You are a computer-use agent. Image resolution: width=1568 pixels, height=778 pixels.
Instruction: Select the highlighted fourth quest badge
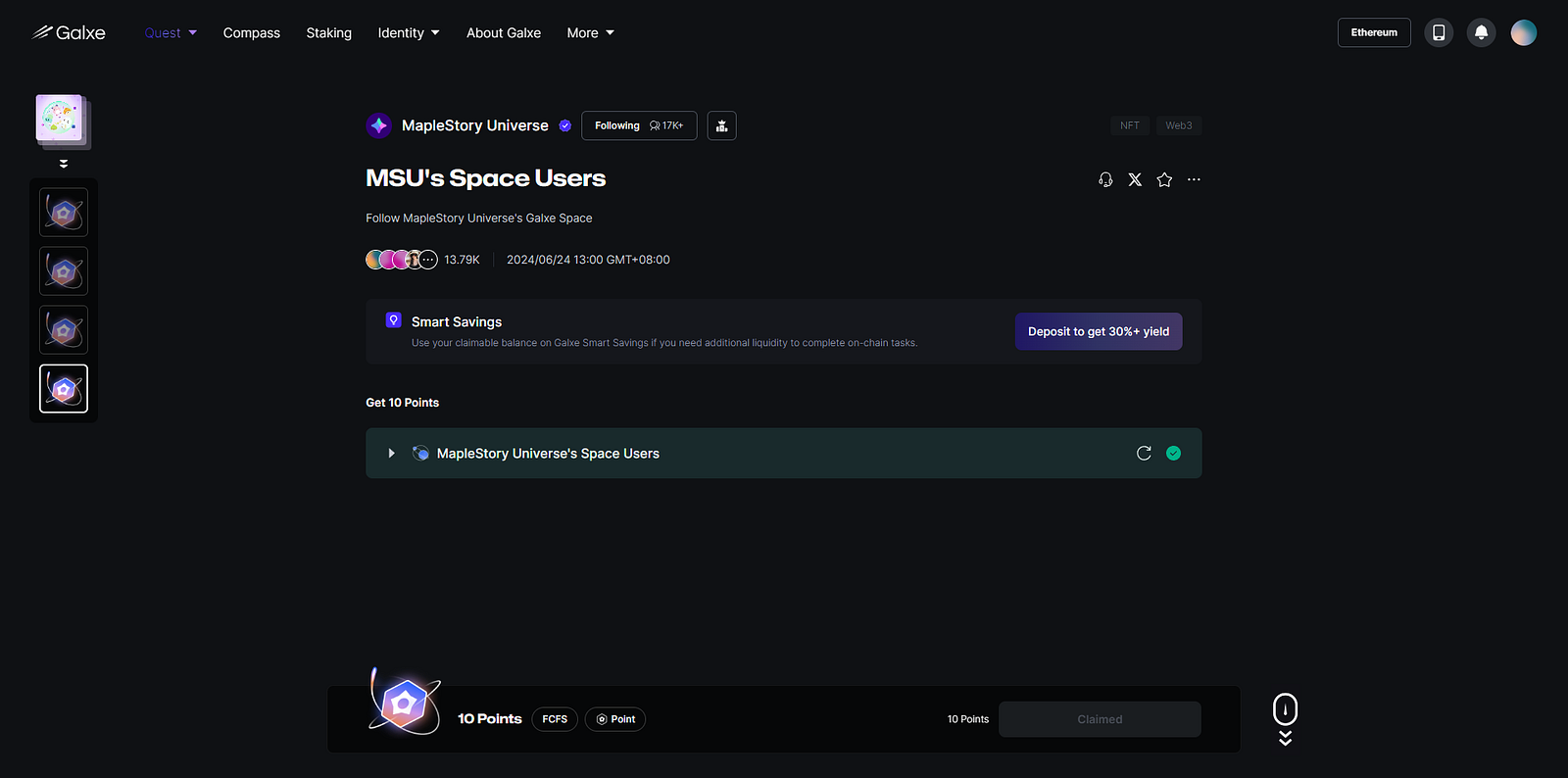pos(64,389)
